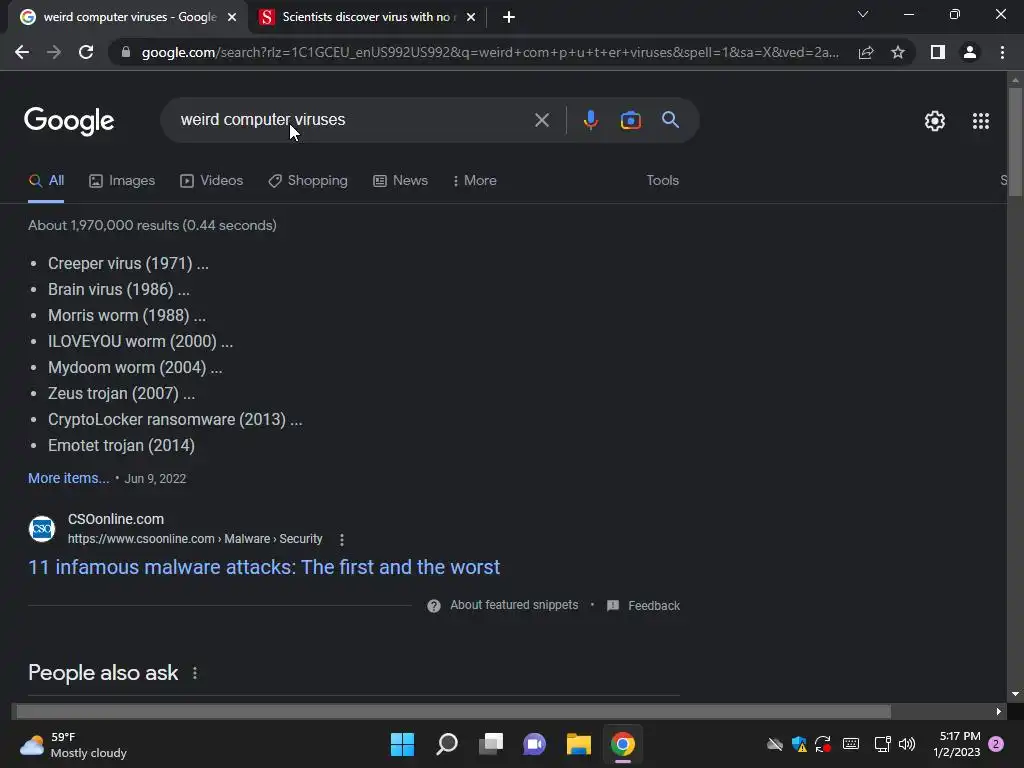Click the horizontal scrollbar thumb
The image size is (1024, 768).
tap(453, 711)
